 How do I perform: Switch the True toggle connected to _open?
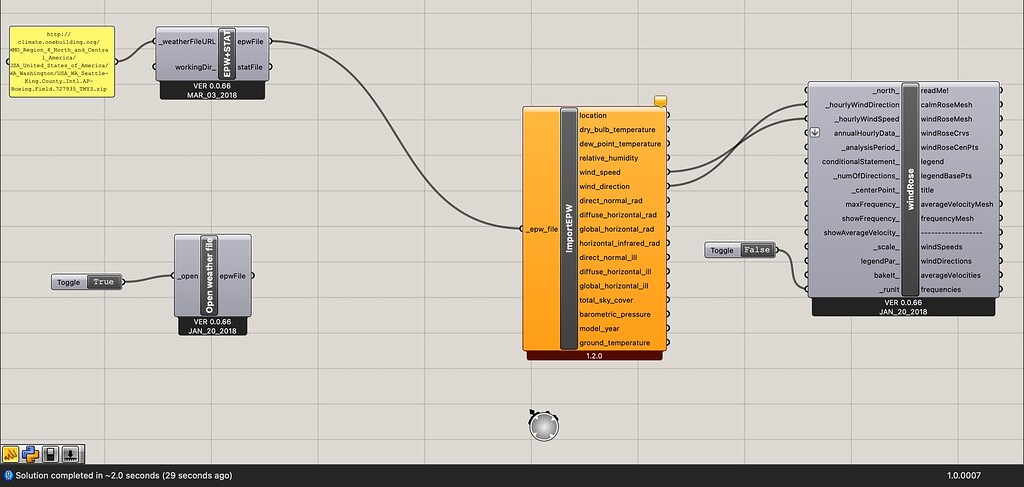103,283
